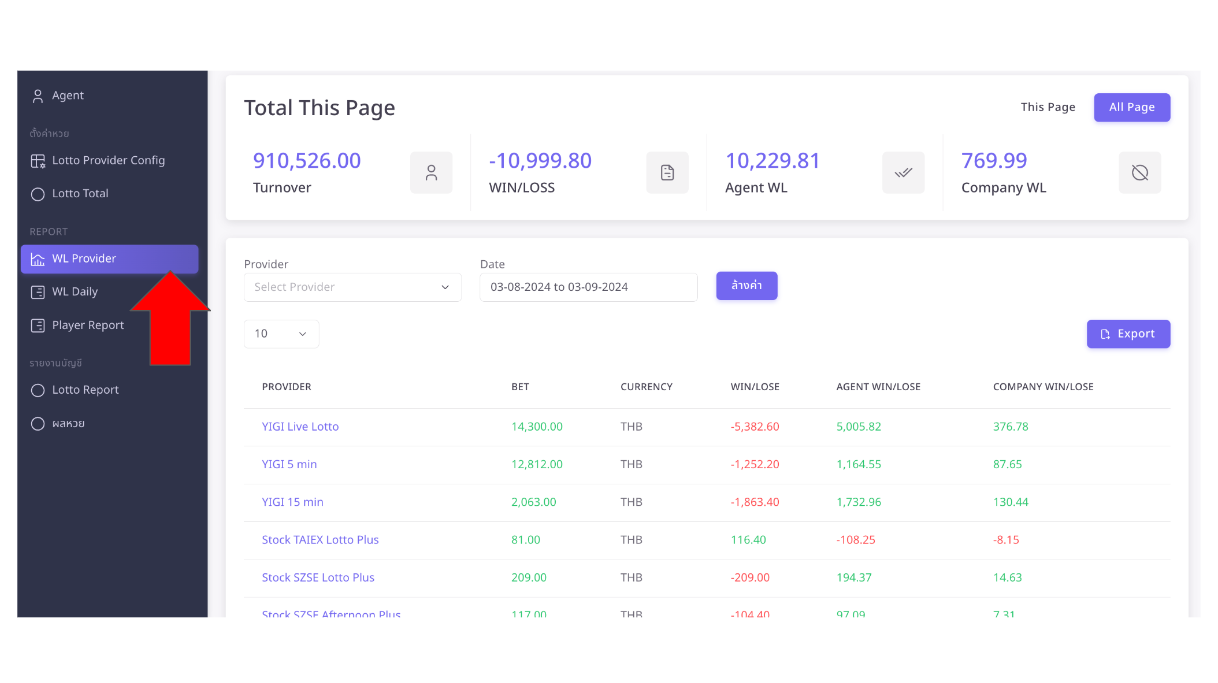This screenshot has width=1218, height=683.
Task: Open the WL Provider report menu
Action: (x=109, y=259)
